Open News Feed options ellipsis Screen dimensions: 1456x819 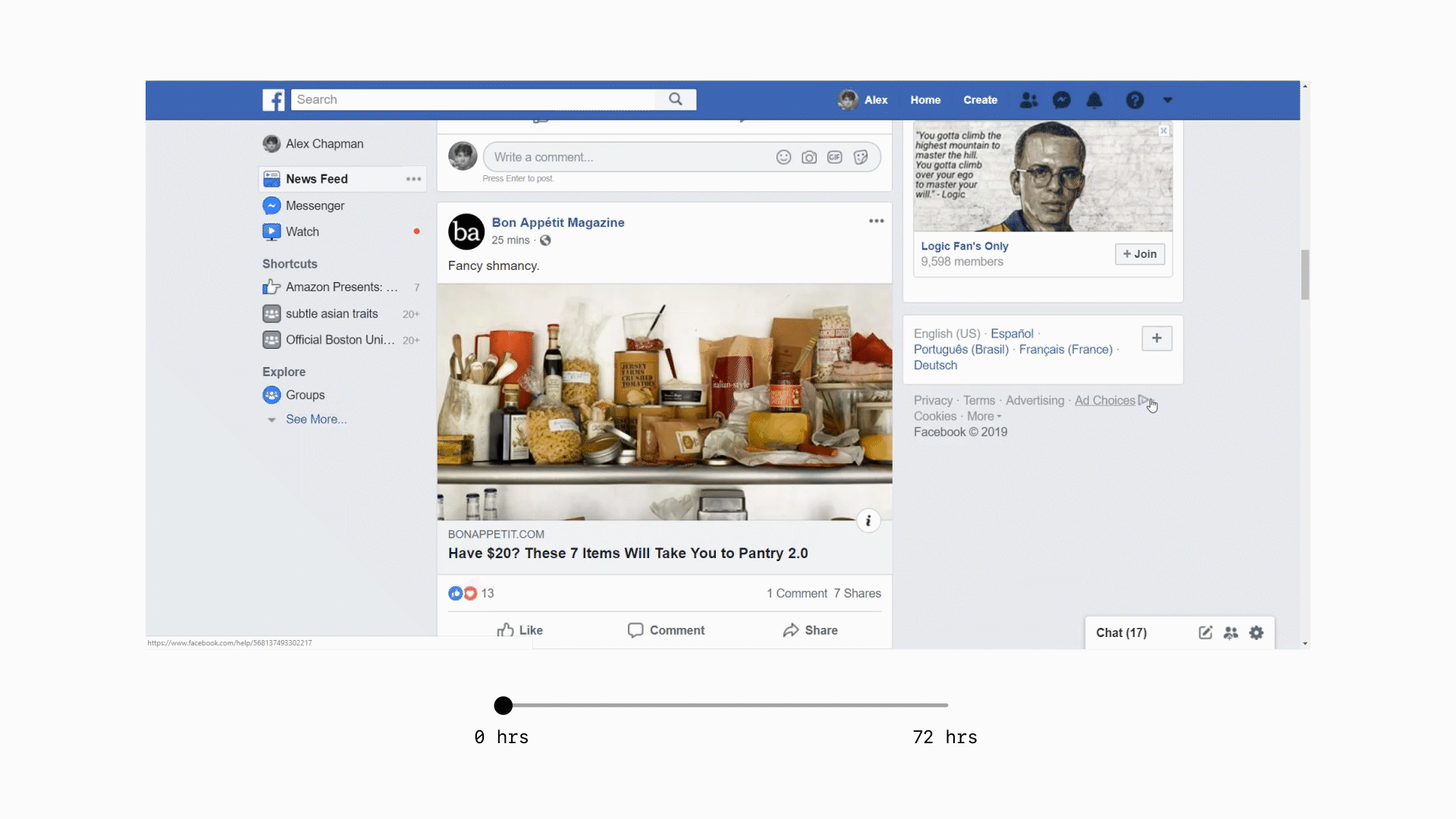coord(413,179)
